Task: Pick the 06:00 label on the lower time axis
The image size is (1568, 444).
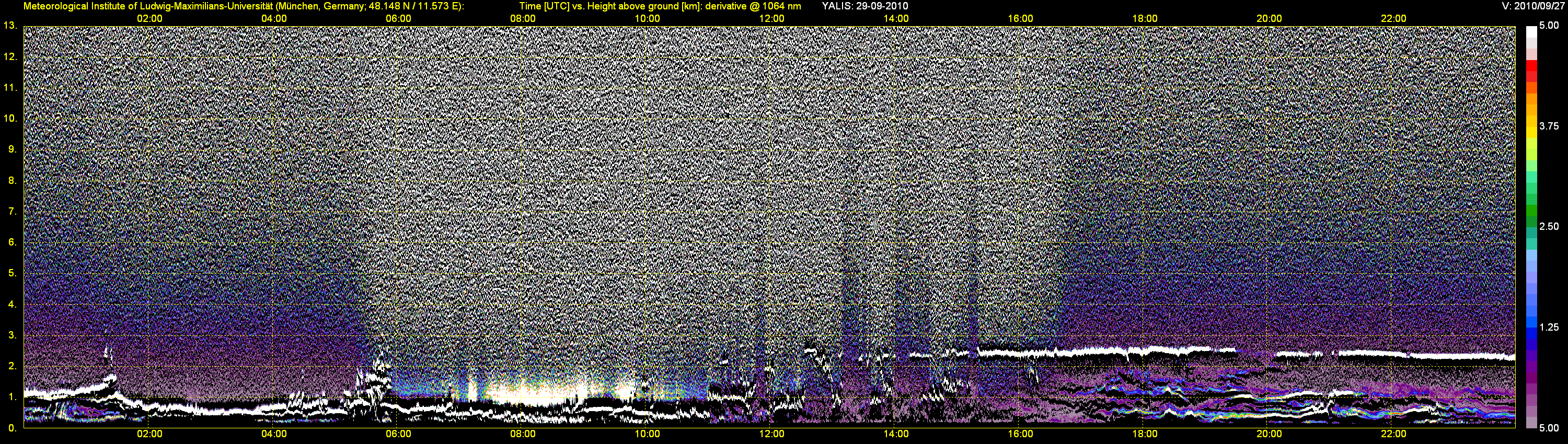Action: tap(399, 434)
